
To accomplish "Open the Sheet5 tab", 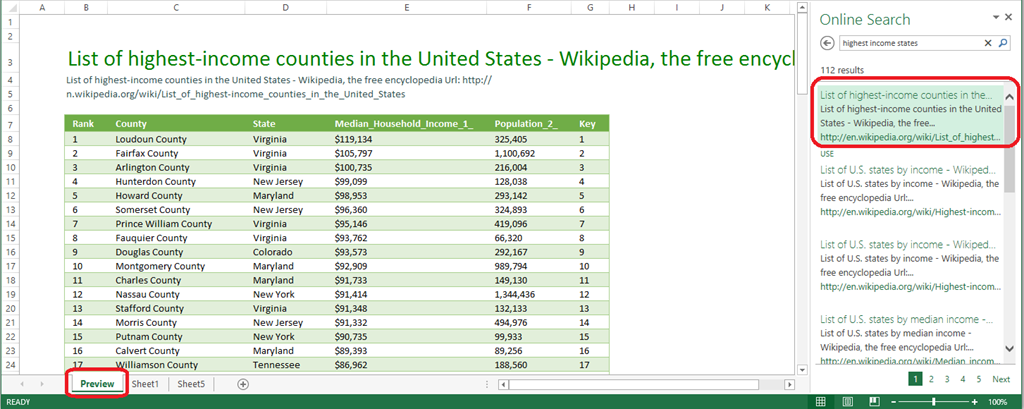I will [191, 384].
